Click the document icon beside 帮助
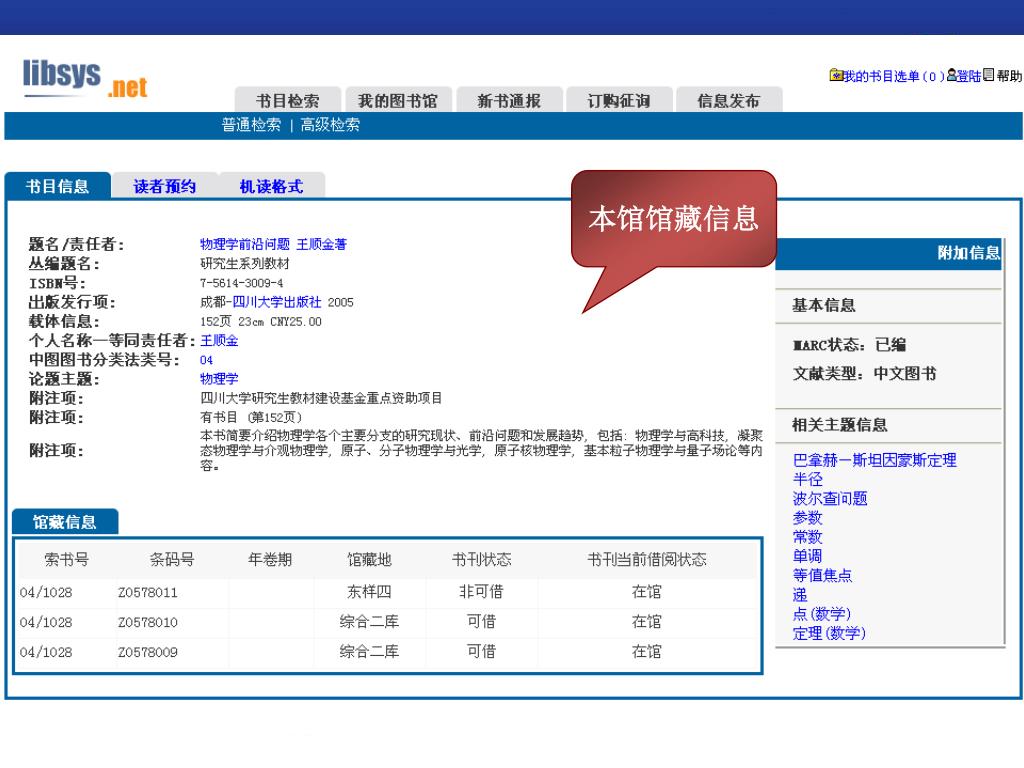The image size is (1024, 768). 988,75
